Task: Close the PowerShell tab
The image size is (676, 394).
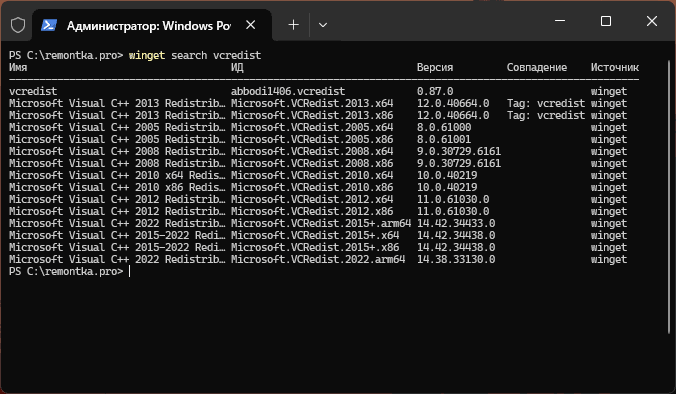Action: pyautogui.click(x=250, y=25)
